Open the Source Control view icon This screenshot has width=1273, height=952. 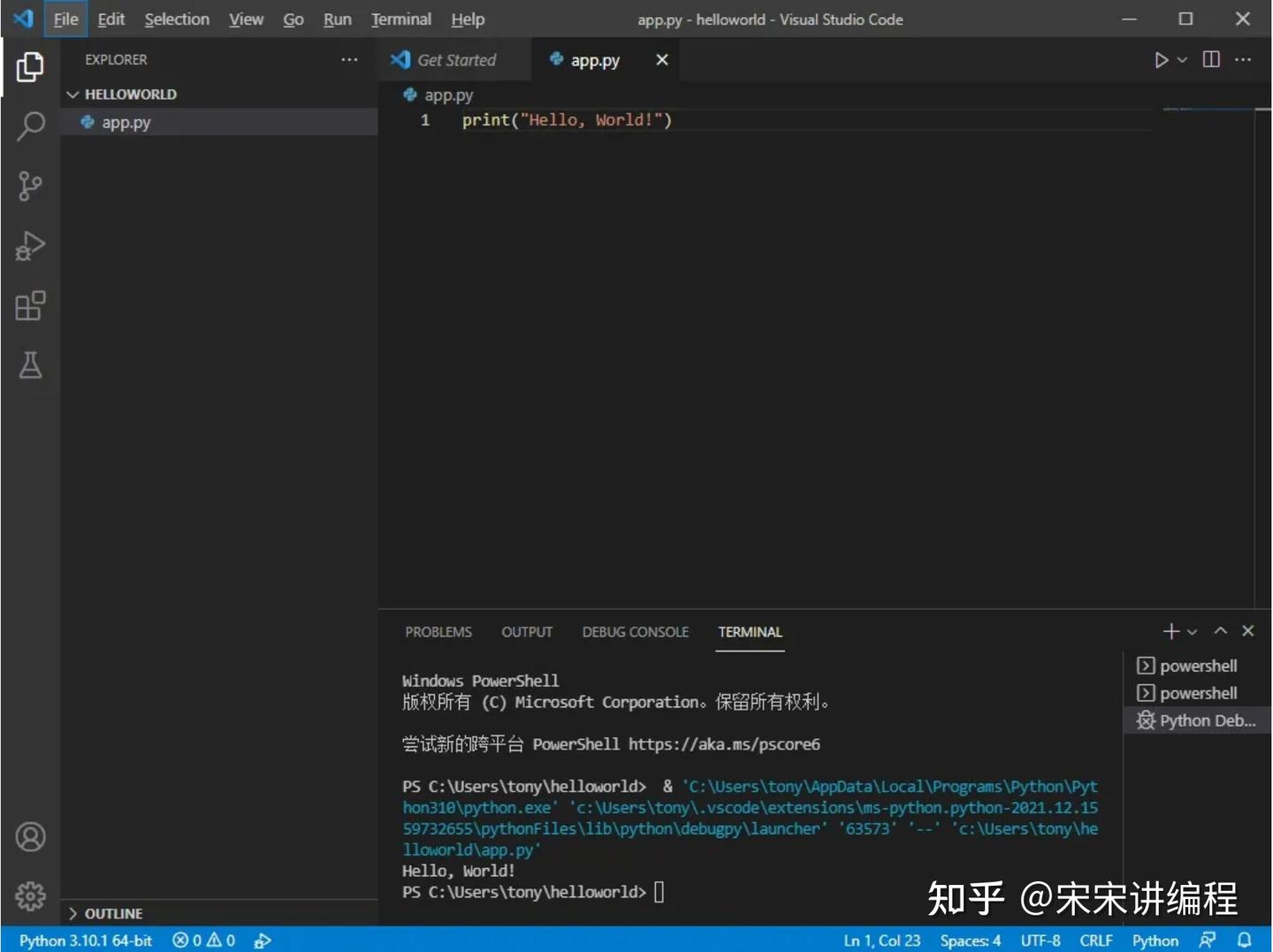pos(30,186)
